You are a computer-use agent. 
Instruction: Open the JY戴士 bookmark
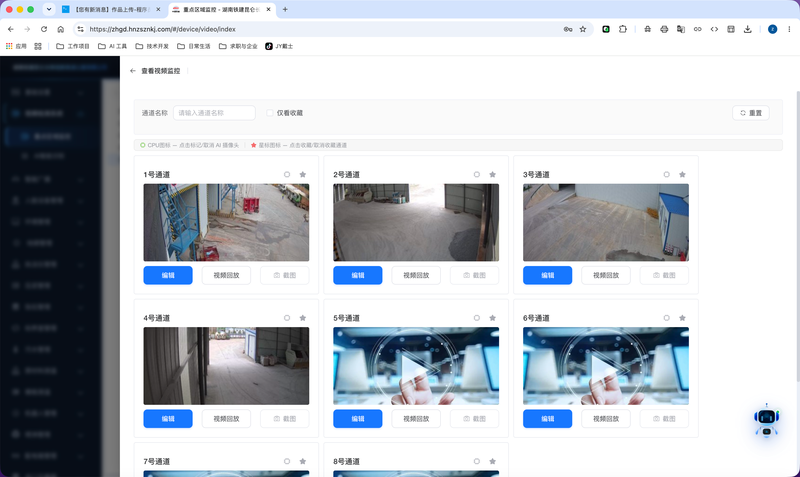(x=279, y=46)
